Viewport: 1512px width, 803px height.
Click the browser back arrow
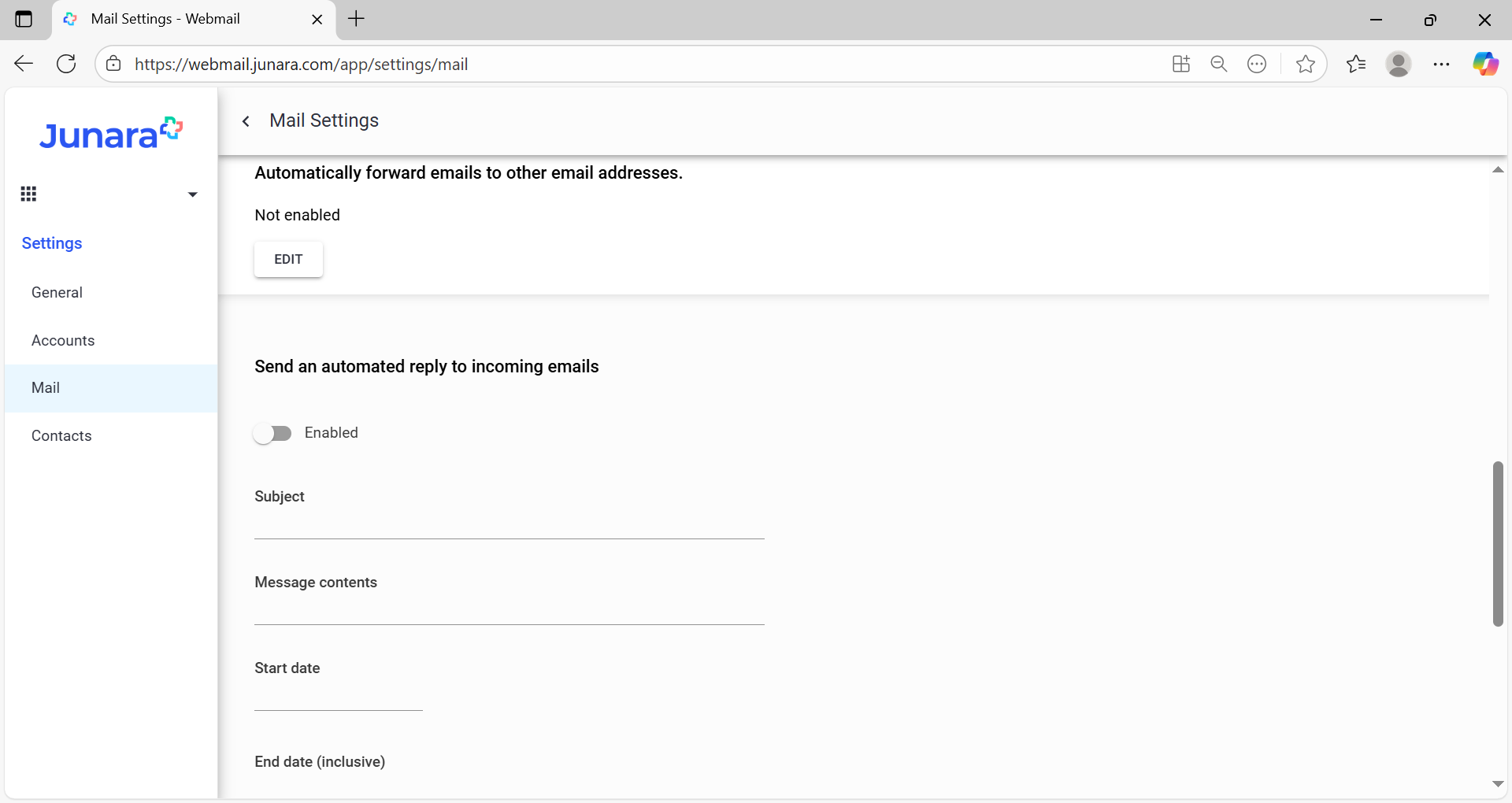pos(24,64)
